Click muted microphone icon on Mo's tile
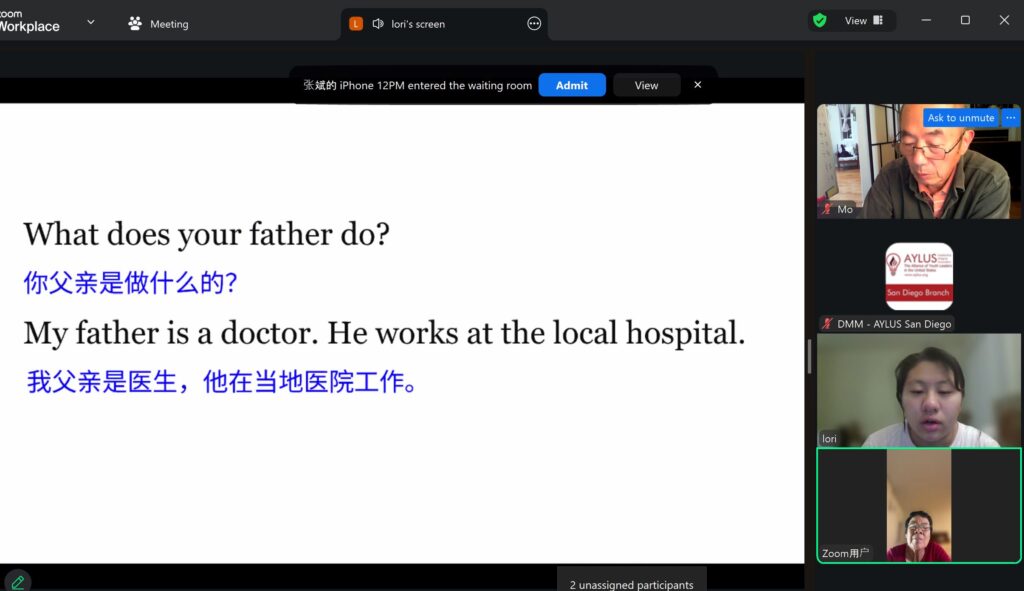Viewport: 1024px width, 591px height. point(827,210)
